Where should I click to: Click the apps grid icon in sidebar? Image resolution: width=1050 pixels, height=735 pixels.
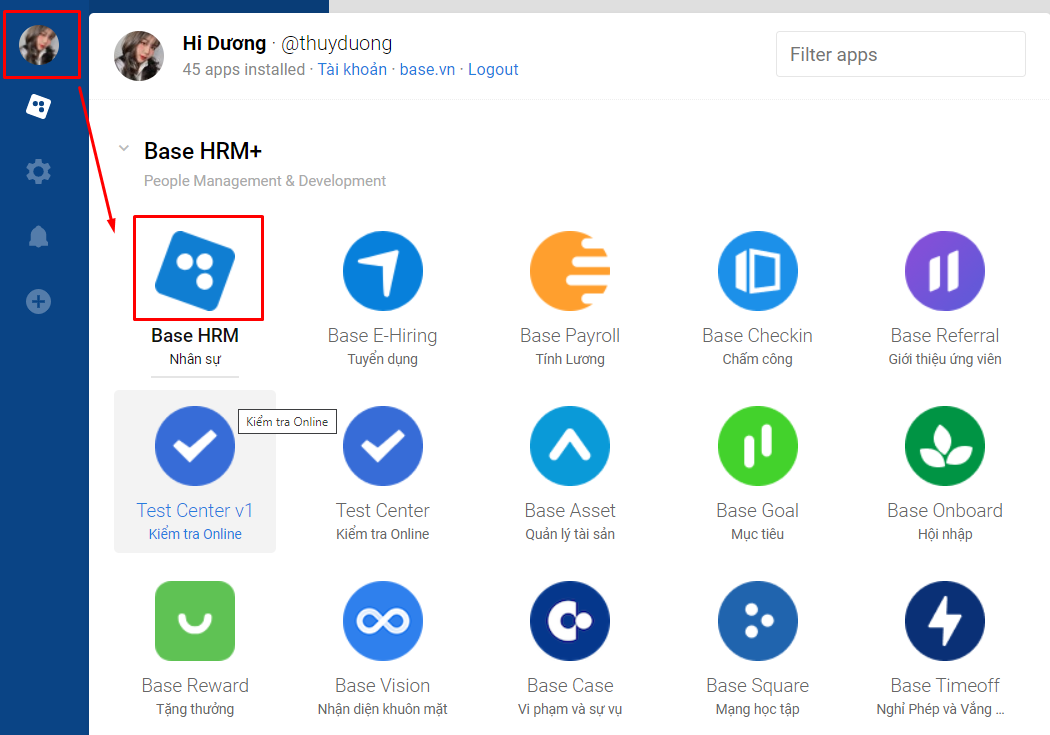coord(38,106)
